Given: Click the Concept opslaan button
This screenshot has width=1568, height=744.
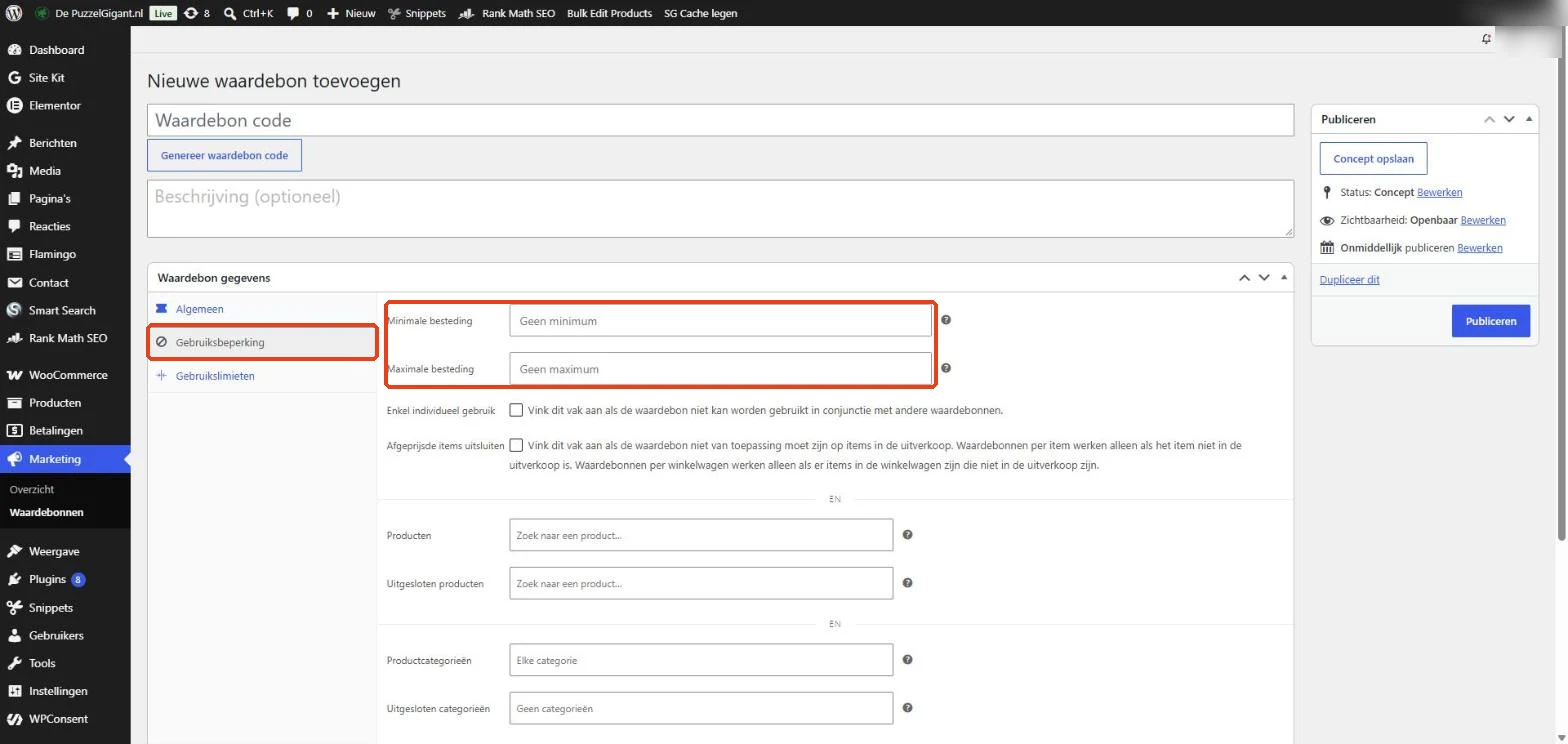Looking at the screenshot, I should pyautogui.click(x=1373, y=159).
